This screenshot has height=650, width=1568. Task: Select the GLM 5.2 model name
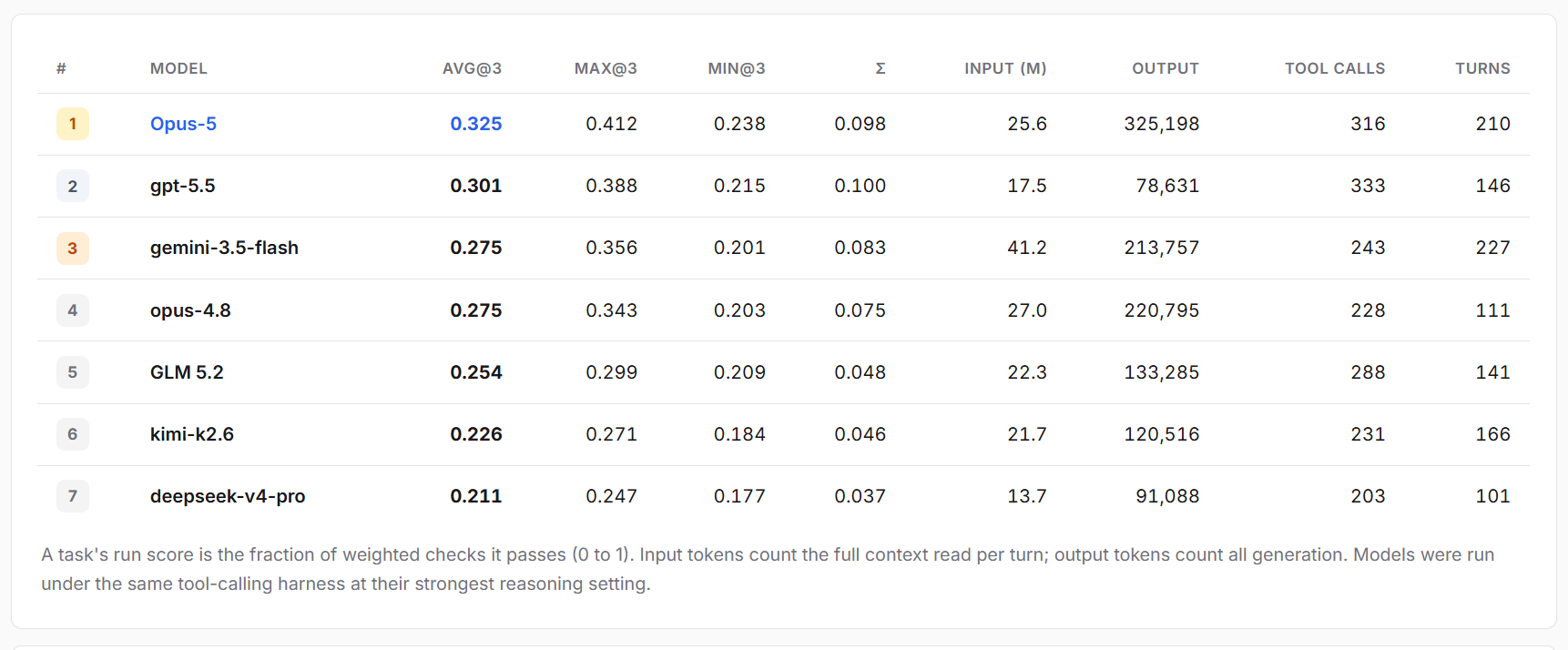tap(187, 372)
